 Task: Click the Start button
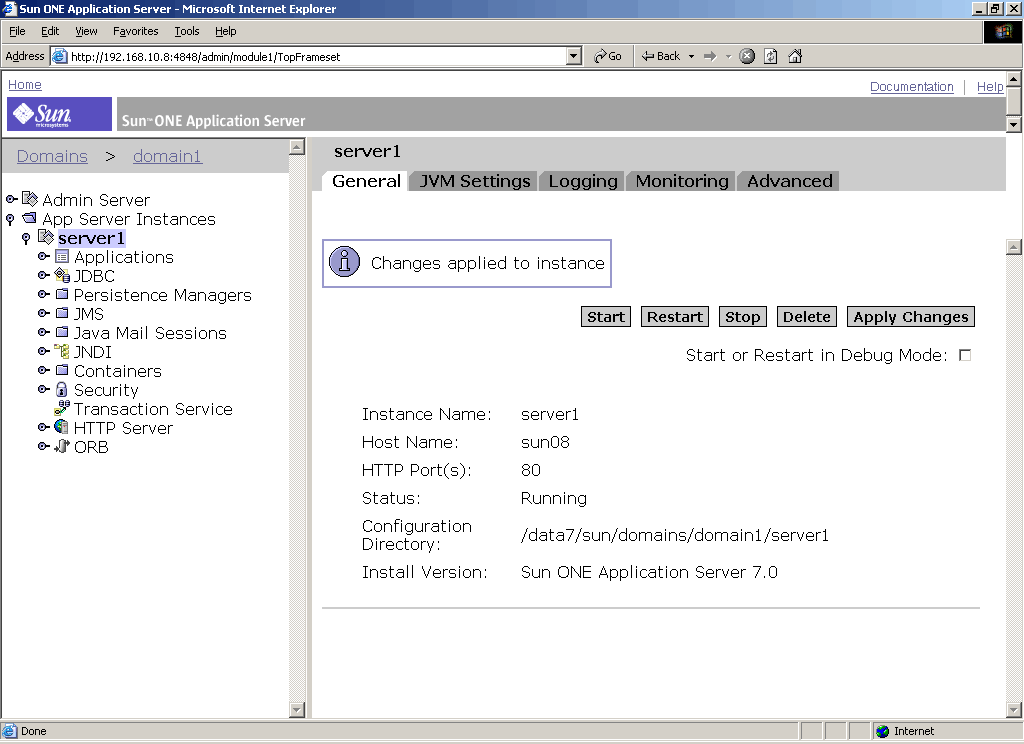(605, 317)
